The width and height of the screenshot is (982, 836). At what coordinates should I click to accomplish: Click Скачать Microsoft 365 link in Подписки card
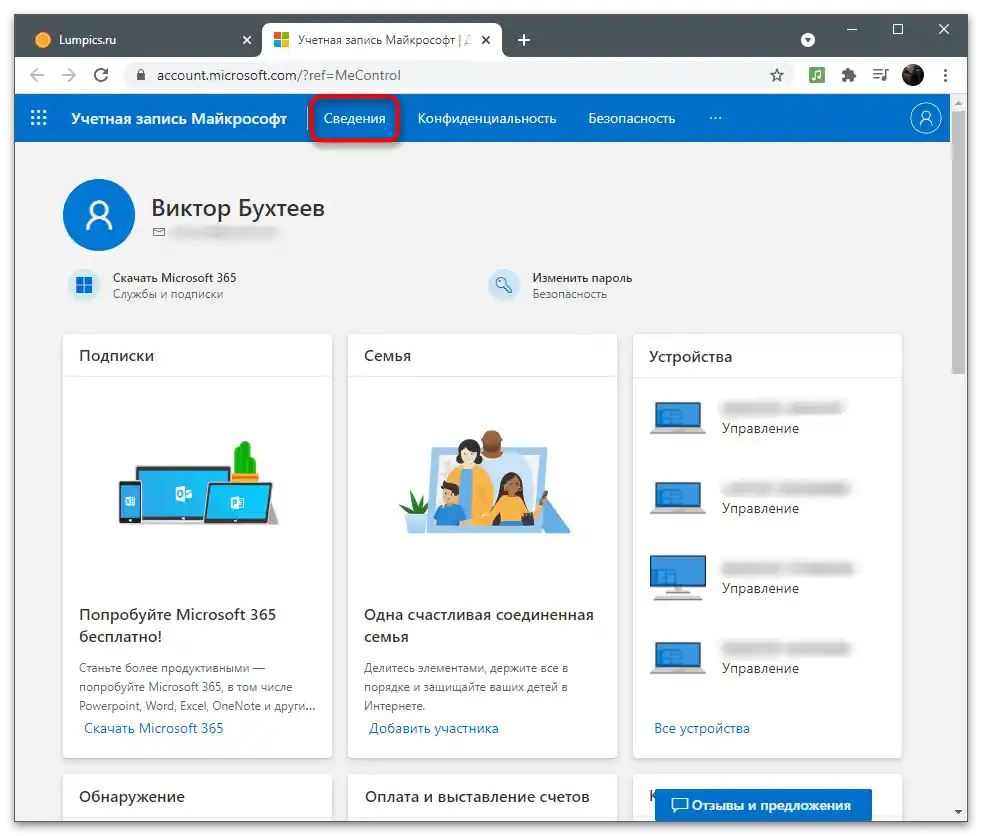tap(153, 728)
